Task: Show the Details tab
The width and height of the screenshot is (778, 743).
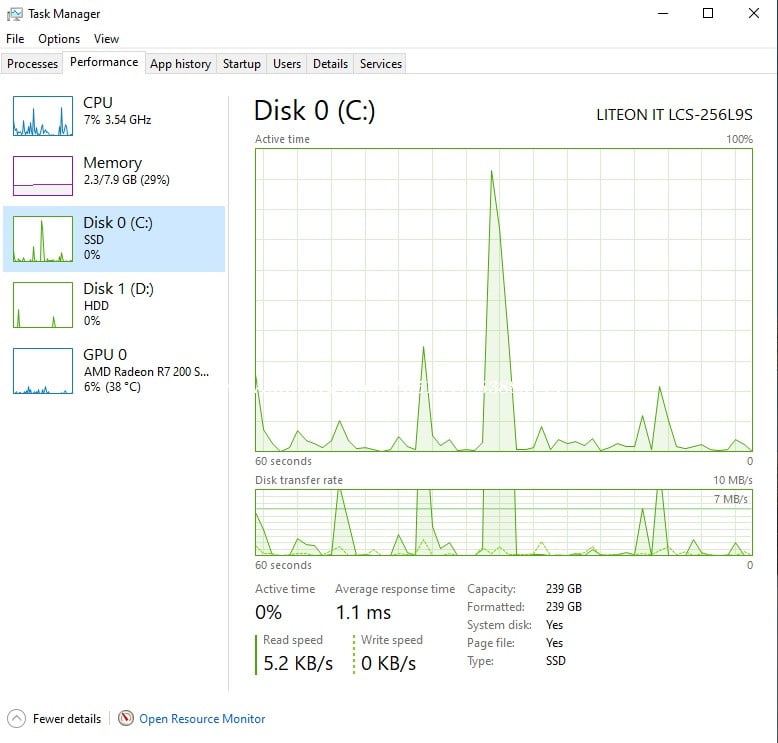Action: coord(330,64)
